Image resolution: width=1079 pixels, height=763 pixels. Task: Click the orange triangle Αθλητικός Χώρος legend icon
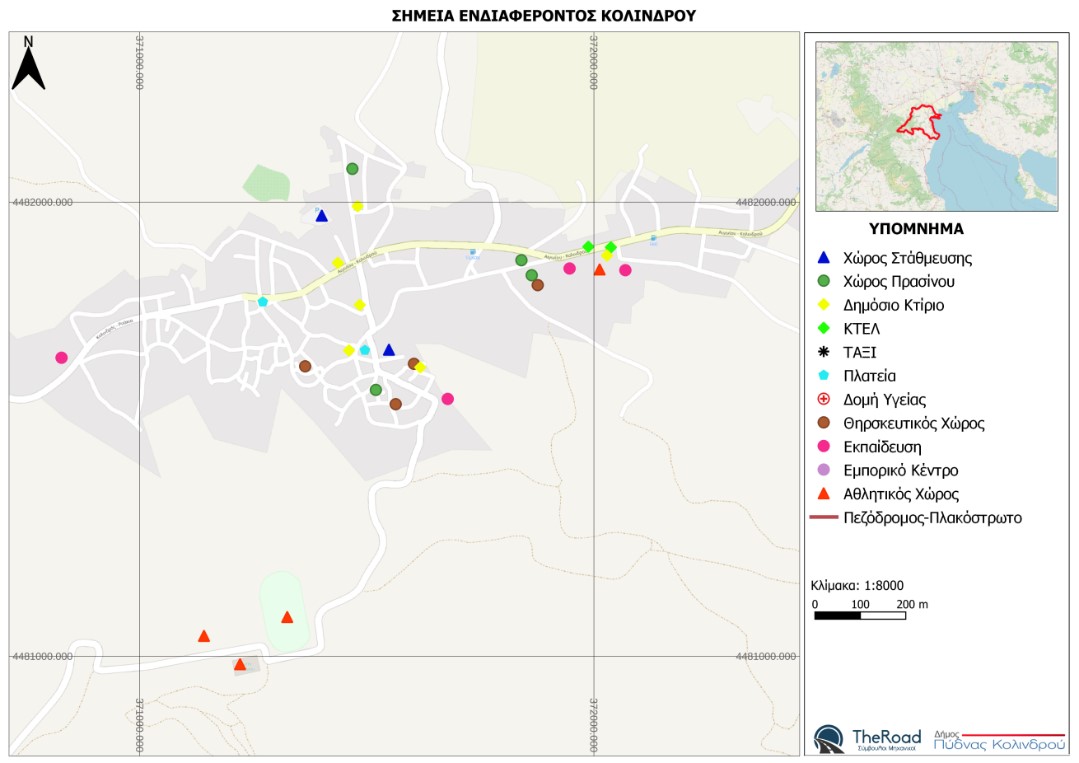(823, 494)
